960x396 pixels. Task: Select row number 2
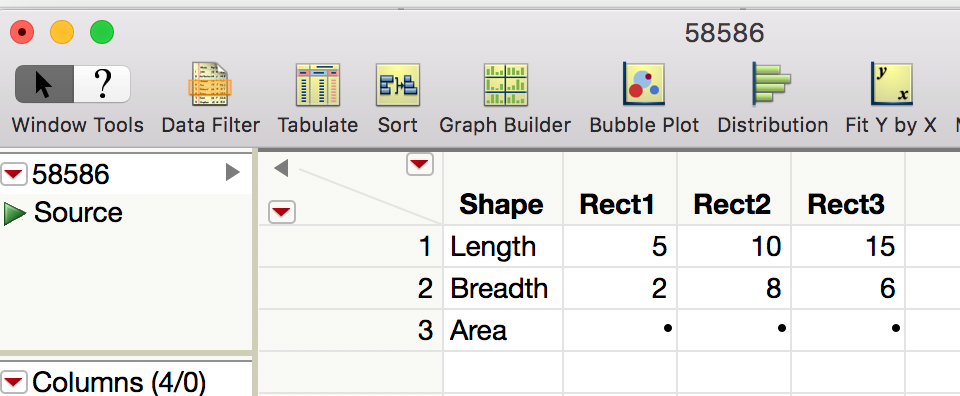click(351, 288)
